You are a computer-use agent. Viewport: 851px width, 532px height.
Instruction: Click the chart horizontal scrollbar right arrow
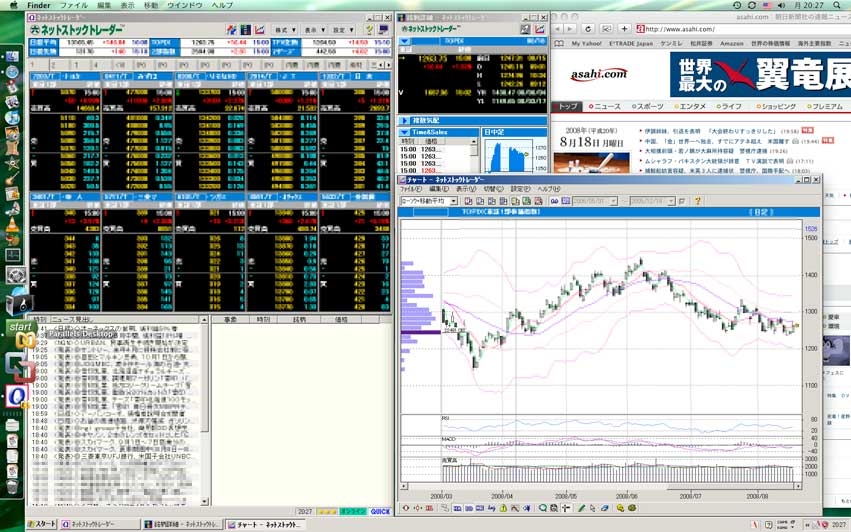(x=798, y=486)
